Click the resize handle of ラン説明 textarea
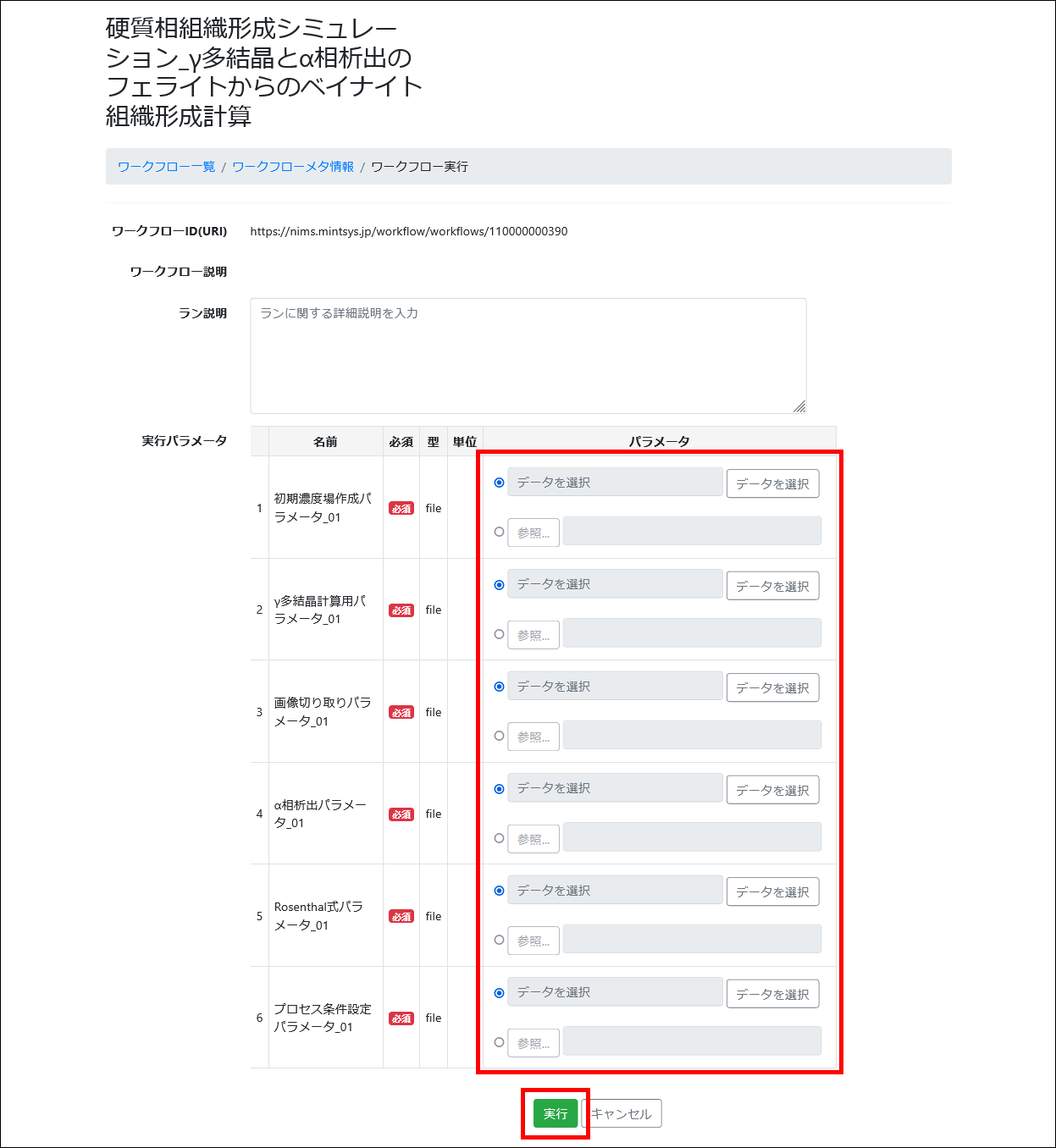The width and height of the screenshot is (1056, 1148). 799,406
